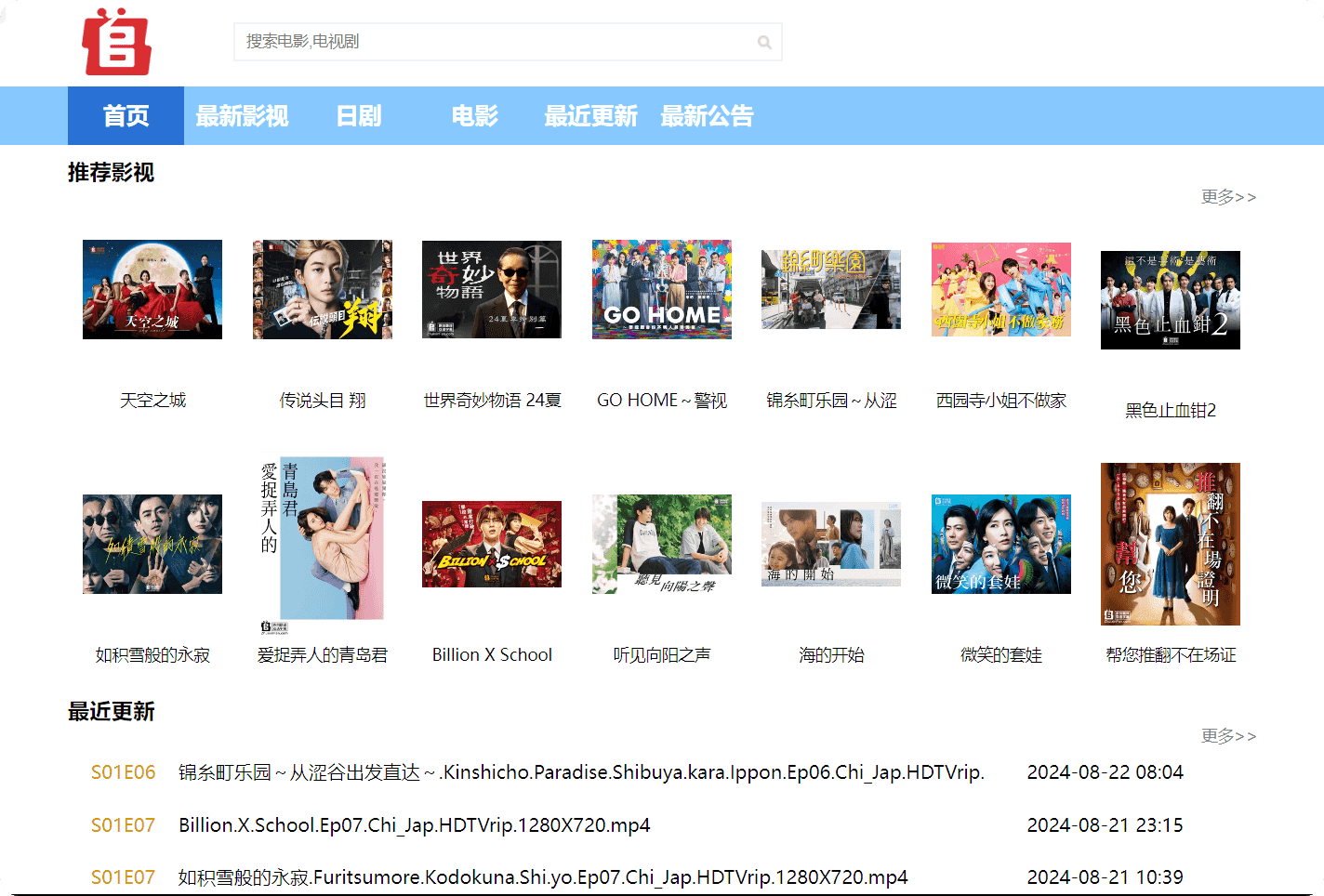Open the Billion X School poster thumbnail

click(x=492, y=544)
